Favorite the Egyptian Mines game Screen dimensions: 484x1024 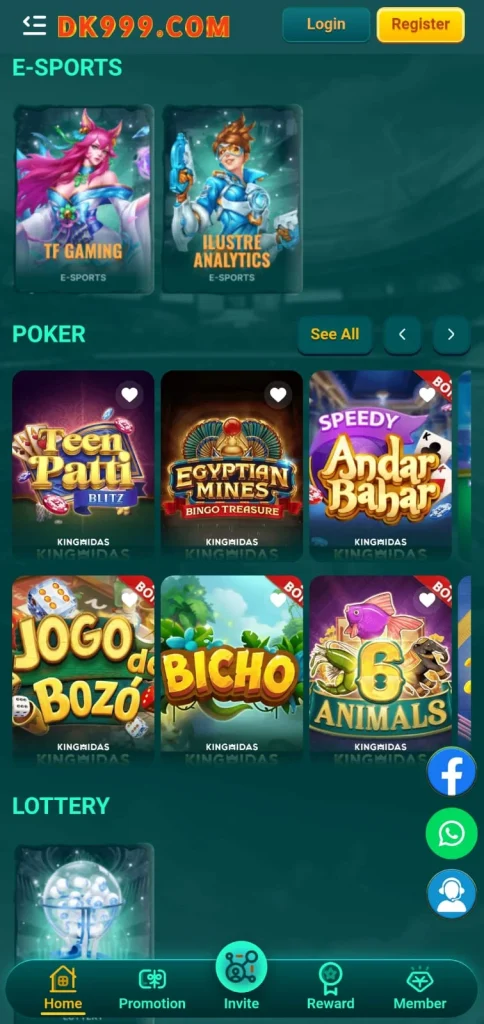coord(278,394)
